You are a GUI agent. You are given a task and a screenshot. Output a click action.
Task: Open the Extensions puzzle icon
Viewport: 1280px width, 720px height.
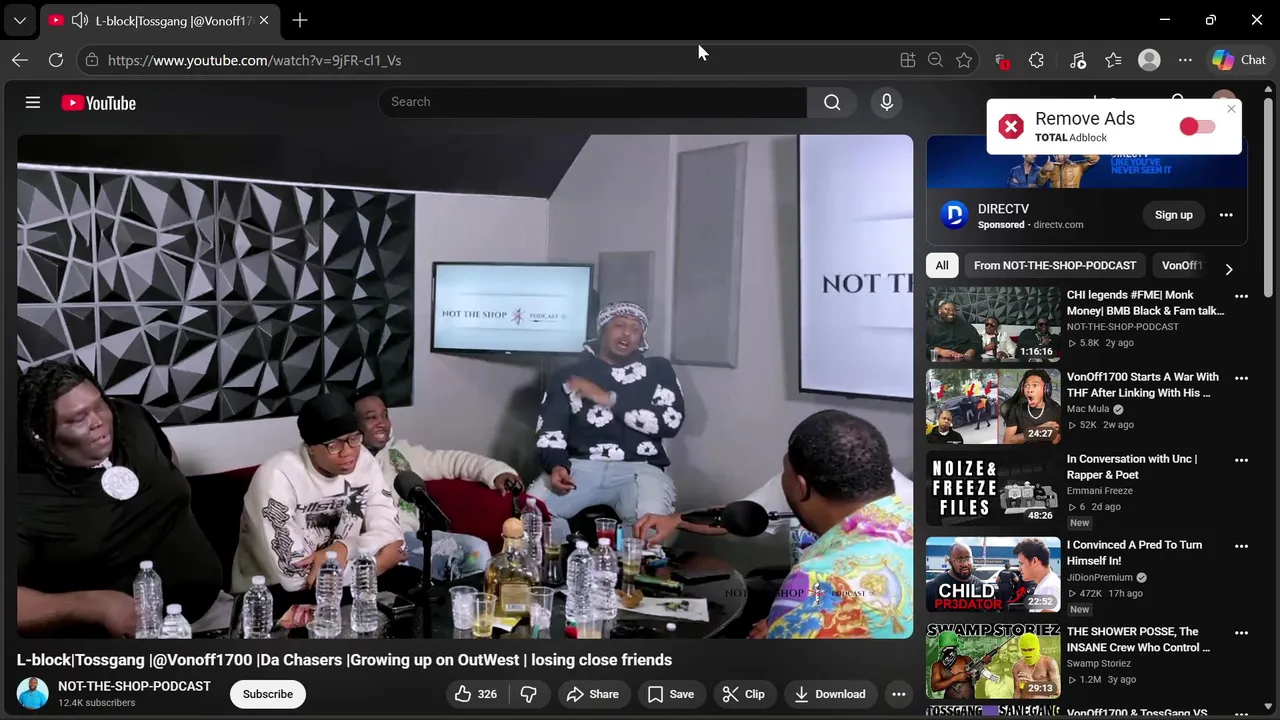1037,60
